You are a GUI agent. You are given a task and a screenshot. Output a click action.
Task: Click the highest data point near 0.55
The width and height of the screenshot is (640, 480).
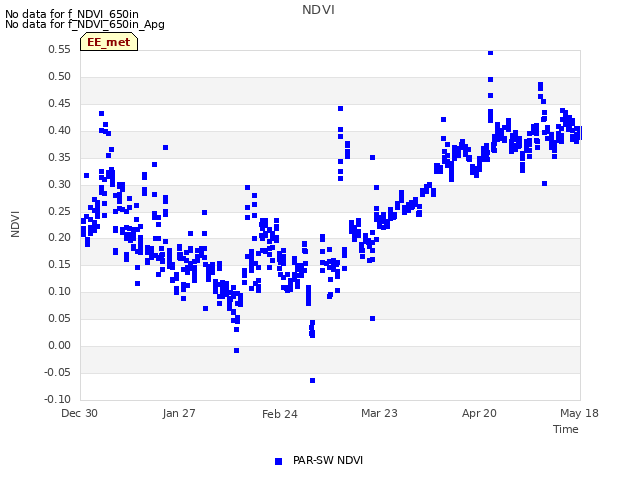pos(491,53)
